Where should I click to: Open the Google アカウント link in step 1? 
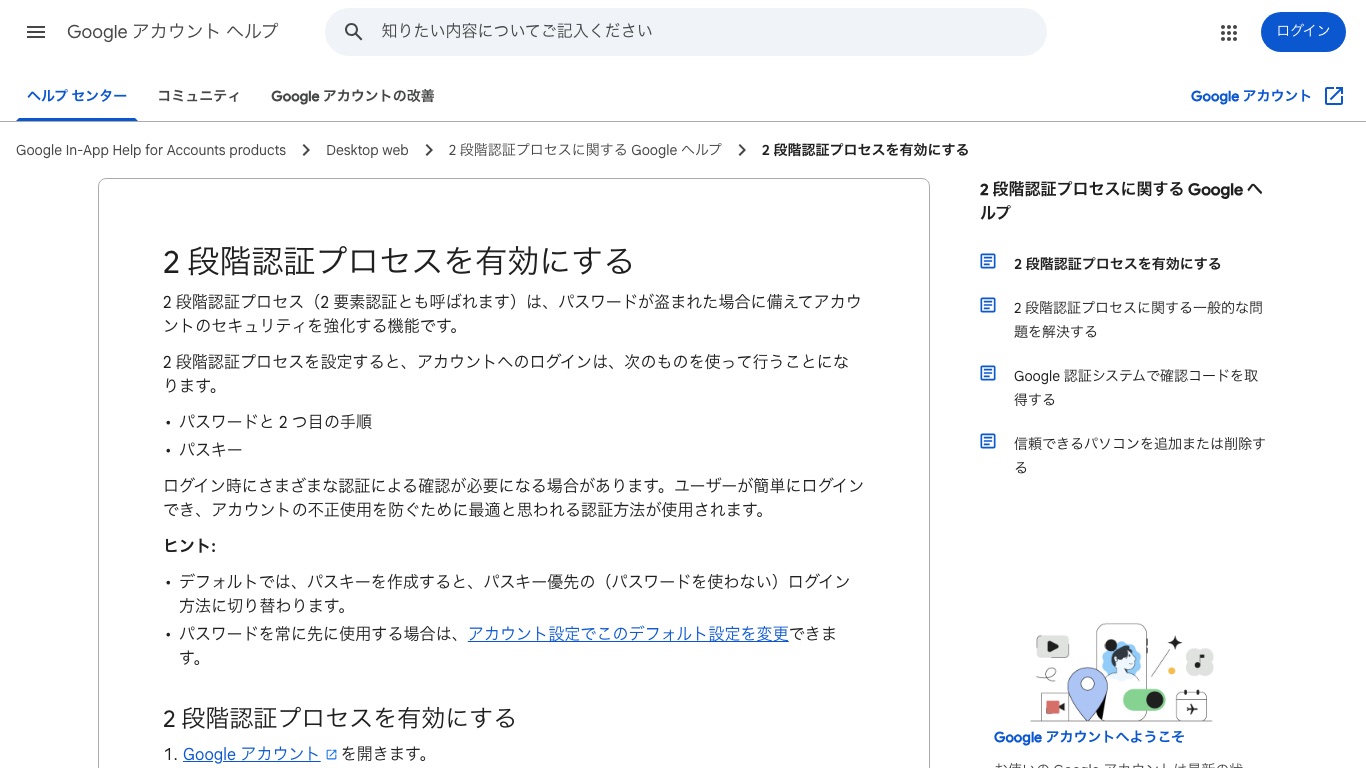251,754
